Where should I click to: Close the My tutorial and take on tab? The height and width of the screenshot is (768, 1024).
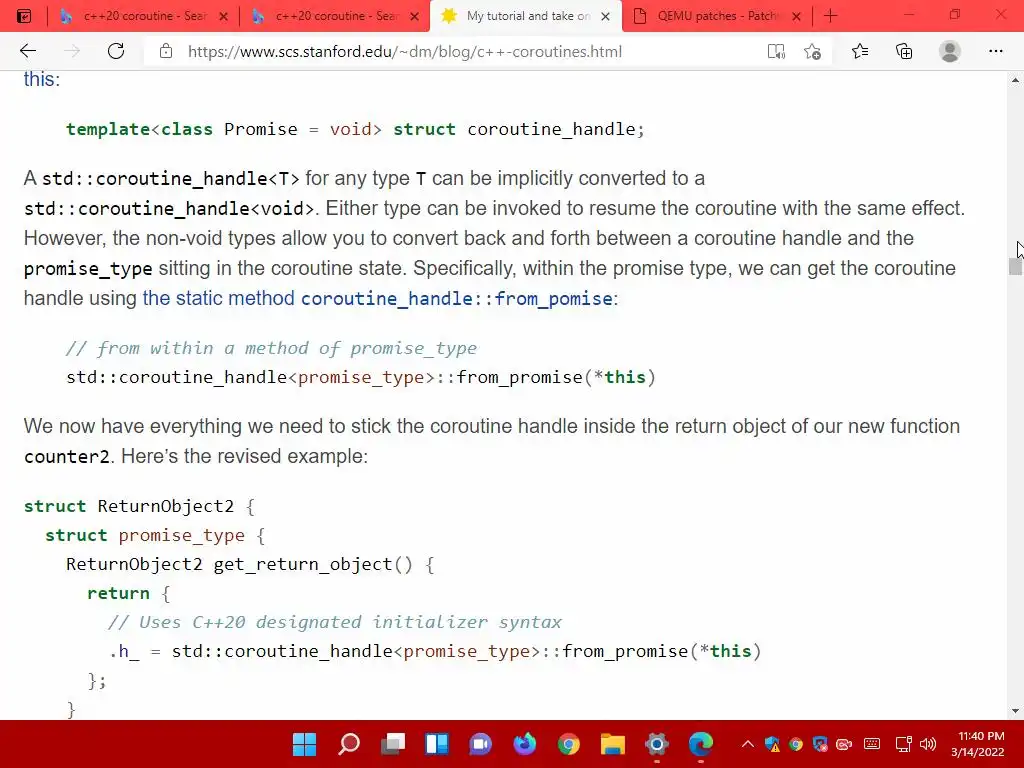point(605,16)
